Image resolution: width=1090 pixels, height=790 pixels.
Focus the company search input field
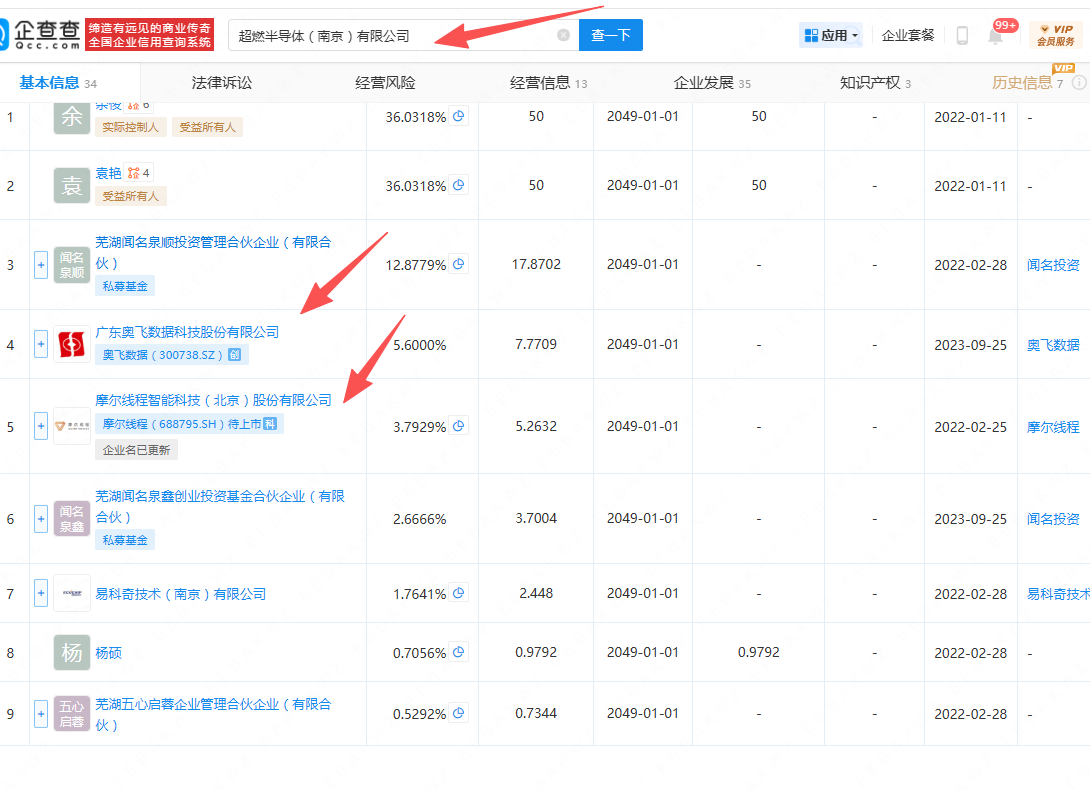click(x=403, y=35)
